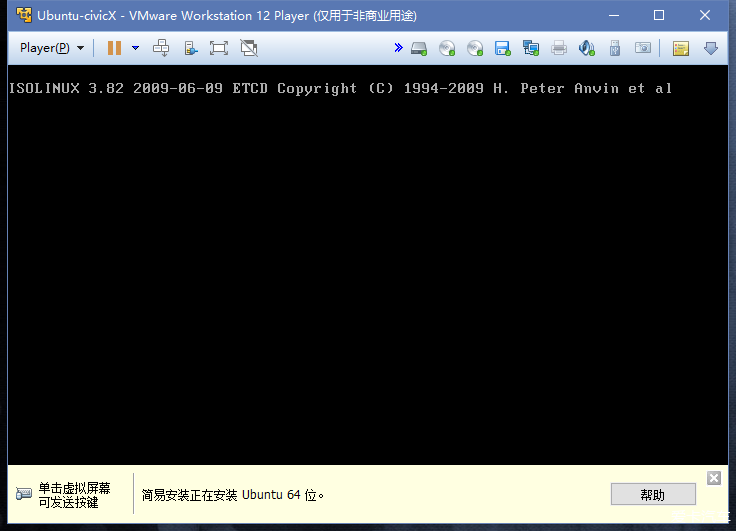Screen dimensions: 736x531
Task: Close the easy install info bar
Action: [x=714, y=478]
